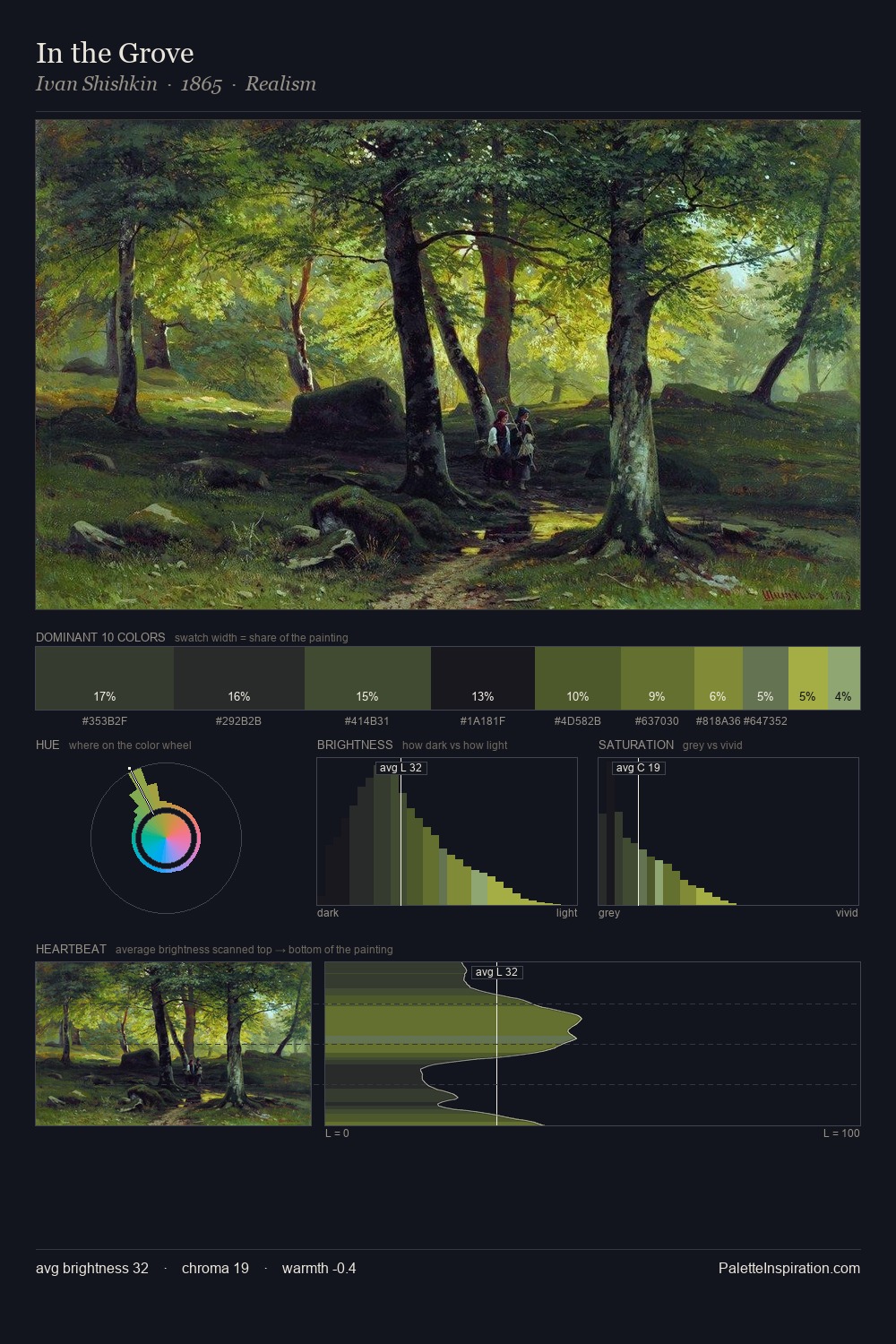The height and width of the screenshot is (1344, 896).
Task: Click the hue color wheel
Action: pos(166,838)
